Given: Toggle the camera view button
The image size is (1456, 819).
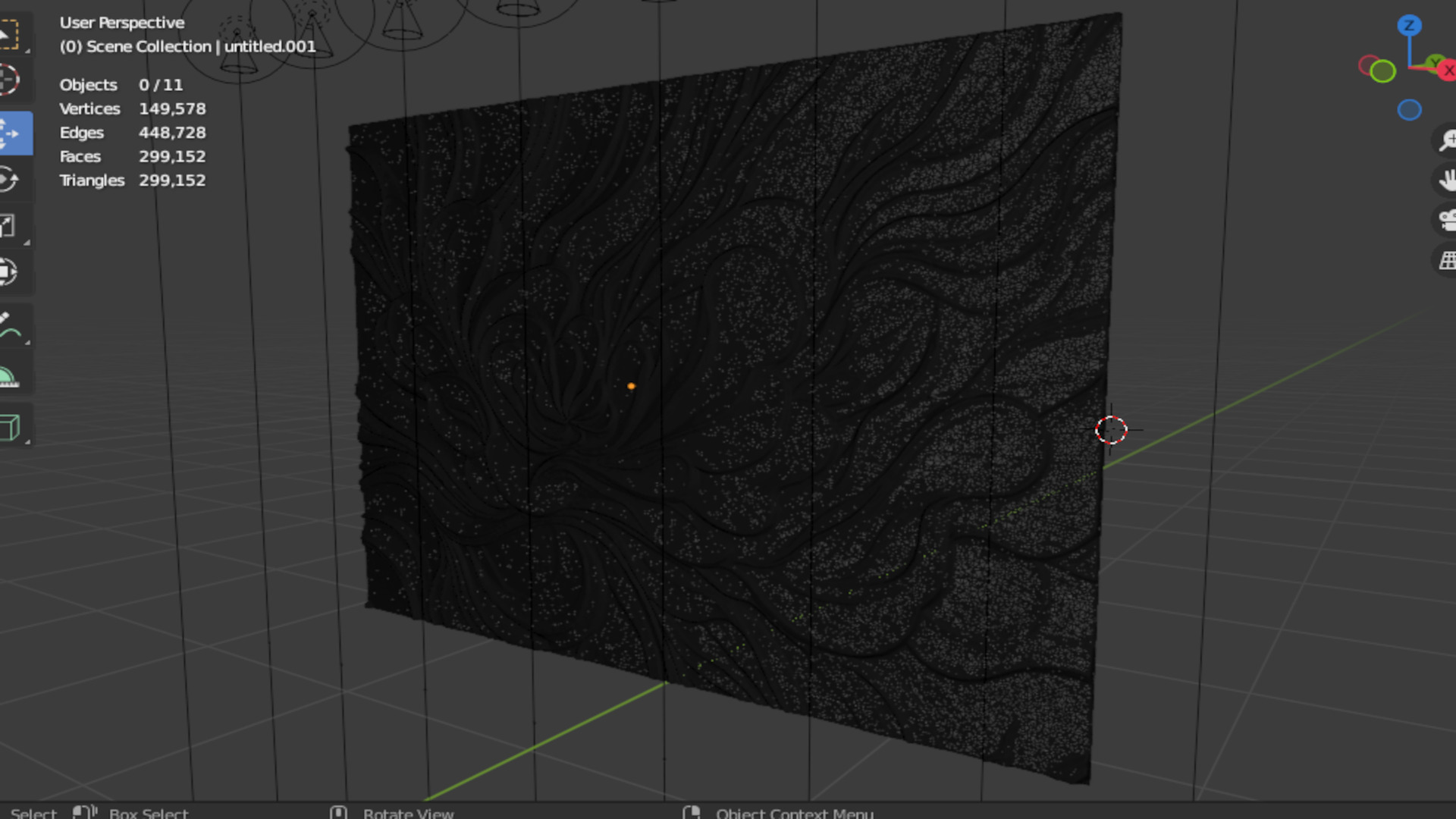Looking at the screenshot, I should [1447, 220].
